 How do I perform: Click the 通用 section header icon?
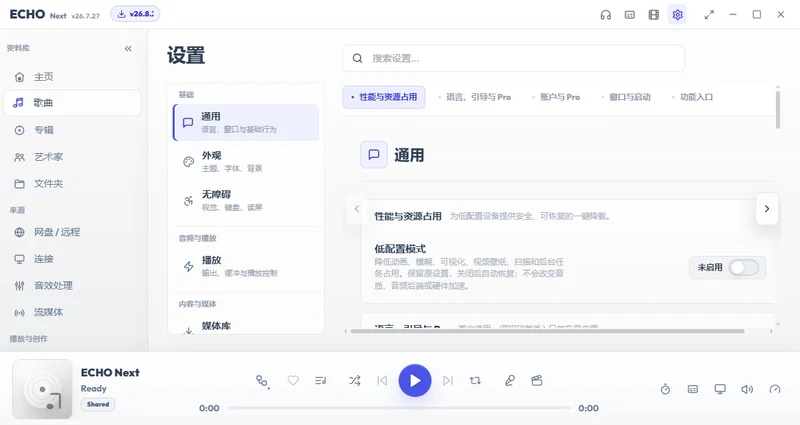pos(374,155)
